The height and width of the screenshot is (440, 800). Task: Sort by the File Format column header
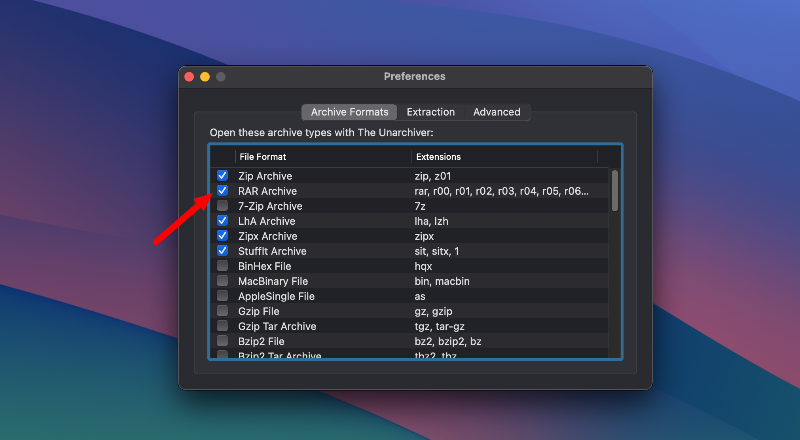pos(323,157)
